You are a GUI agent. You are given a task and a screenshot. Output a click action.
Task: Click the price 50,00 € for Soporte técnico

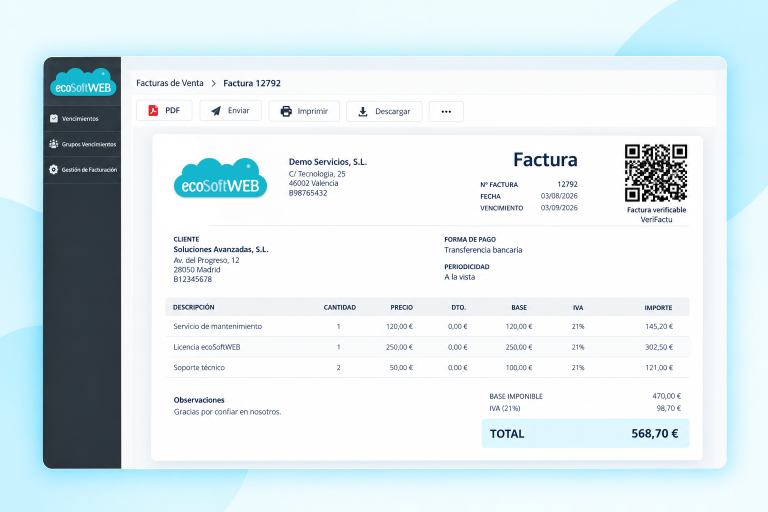coord(401,367)
